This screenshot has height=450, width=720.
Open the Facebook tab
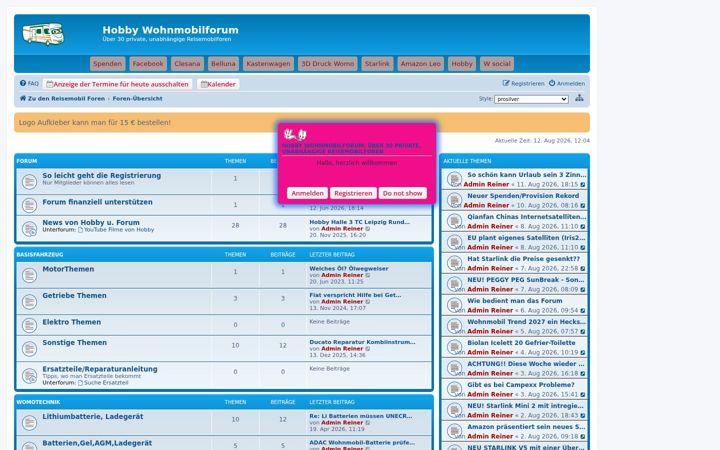coord(148,64)
